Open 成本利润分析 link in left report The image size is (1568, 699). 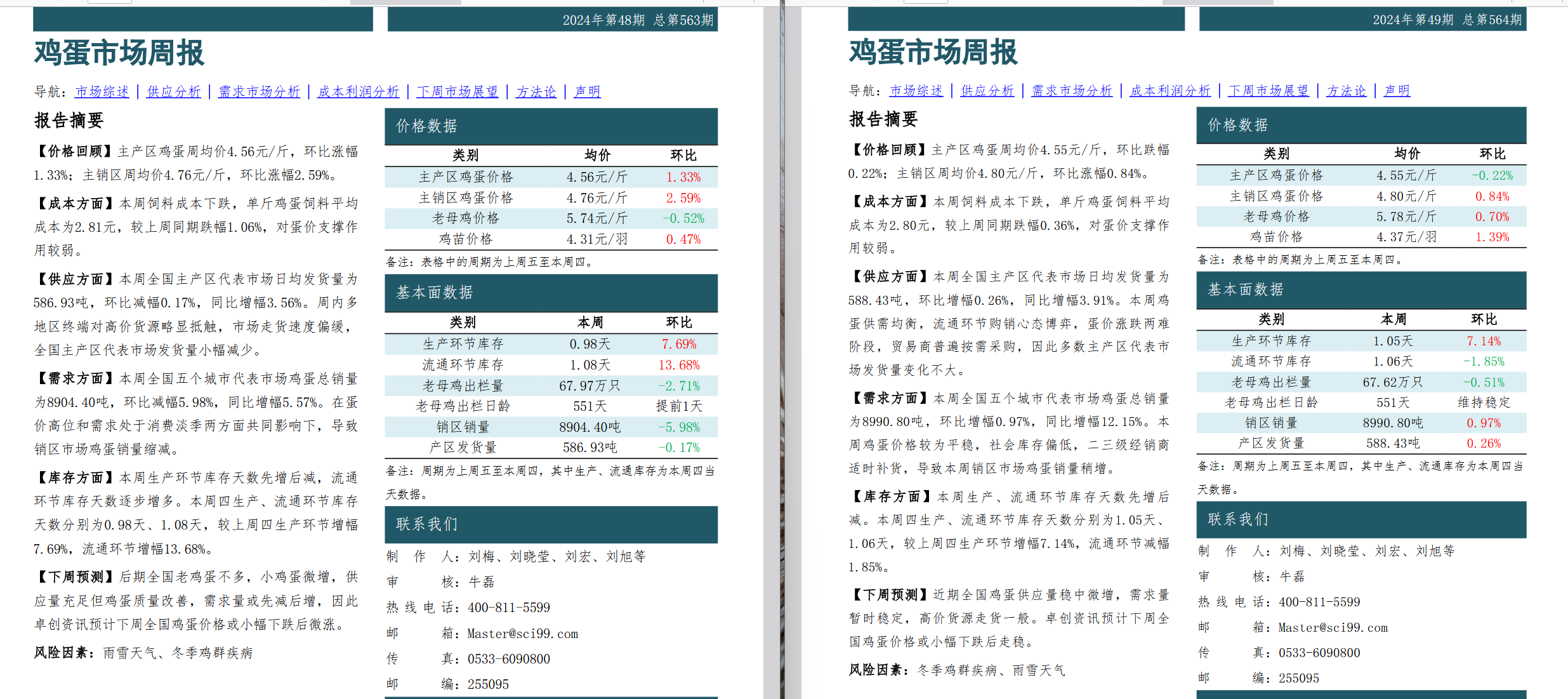(x=358, y=92)
